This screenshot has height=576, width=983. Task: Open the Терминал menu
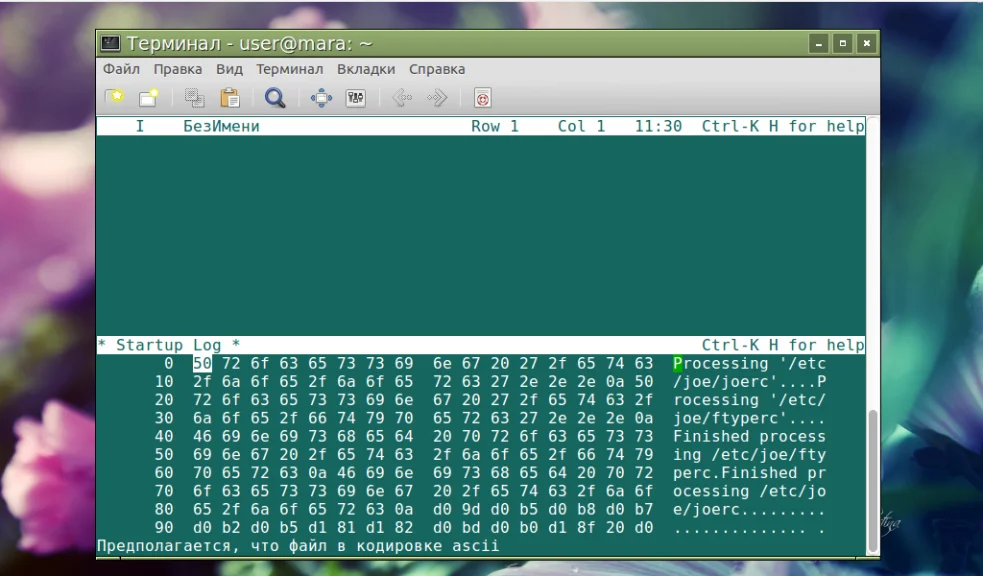pyautogui.click(x=289, y=69)
